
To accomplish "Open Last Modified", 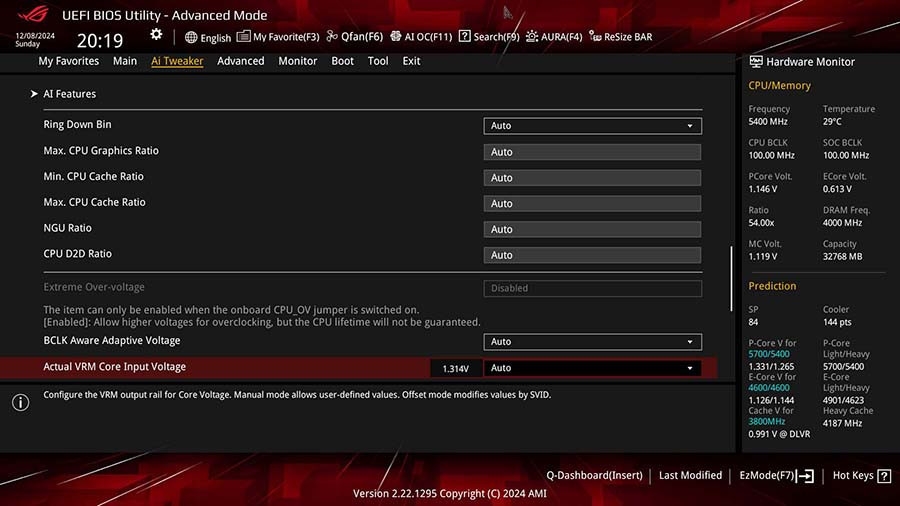I will click(x=690, y=476).
